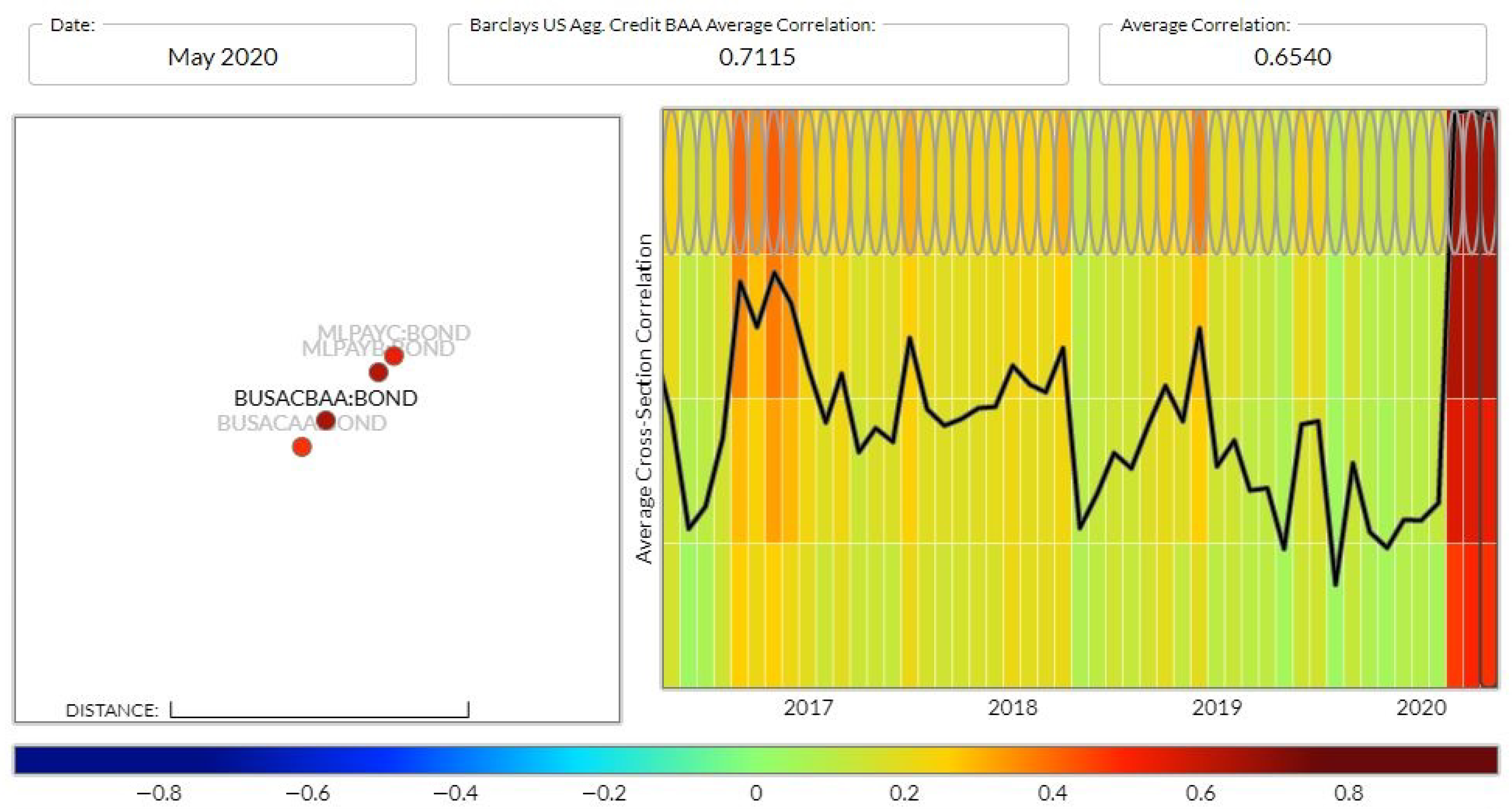Click the Barclays BAA Average Correlation value 0.7115

[757, 57]
